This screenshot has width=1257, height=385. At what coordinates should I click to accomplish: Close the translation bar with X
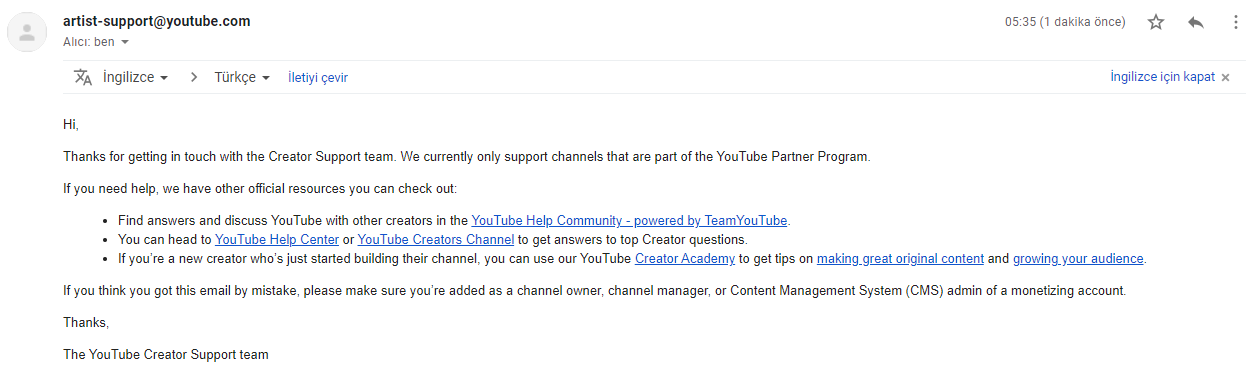pyautogui.click(x=1225, y=77)
